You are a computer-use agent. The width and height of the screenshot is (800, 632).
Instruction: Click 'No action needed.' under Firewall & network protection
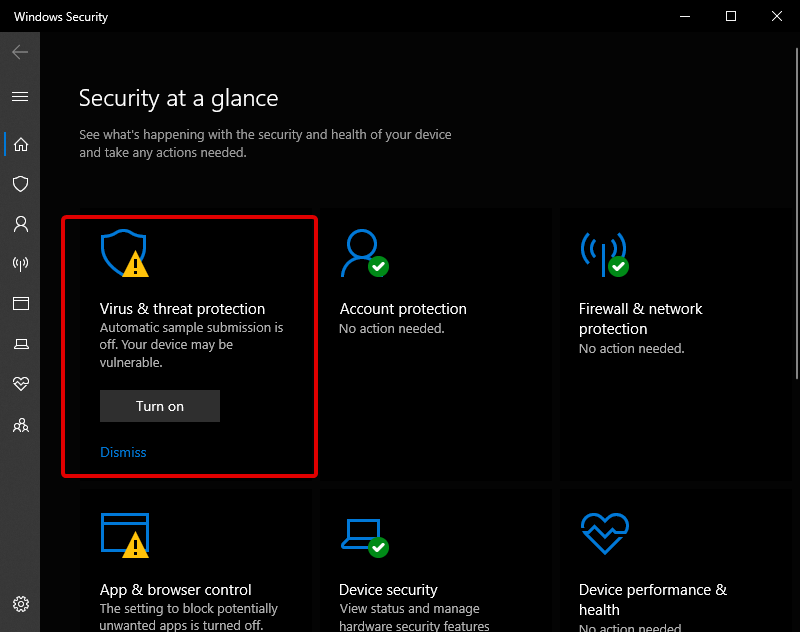coord(632,348)
